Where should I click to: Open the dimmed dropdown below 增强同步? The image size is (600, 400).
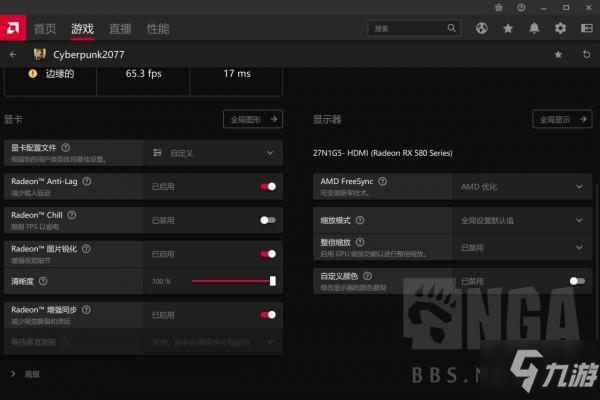(x=213, y=342)
